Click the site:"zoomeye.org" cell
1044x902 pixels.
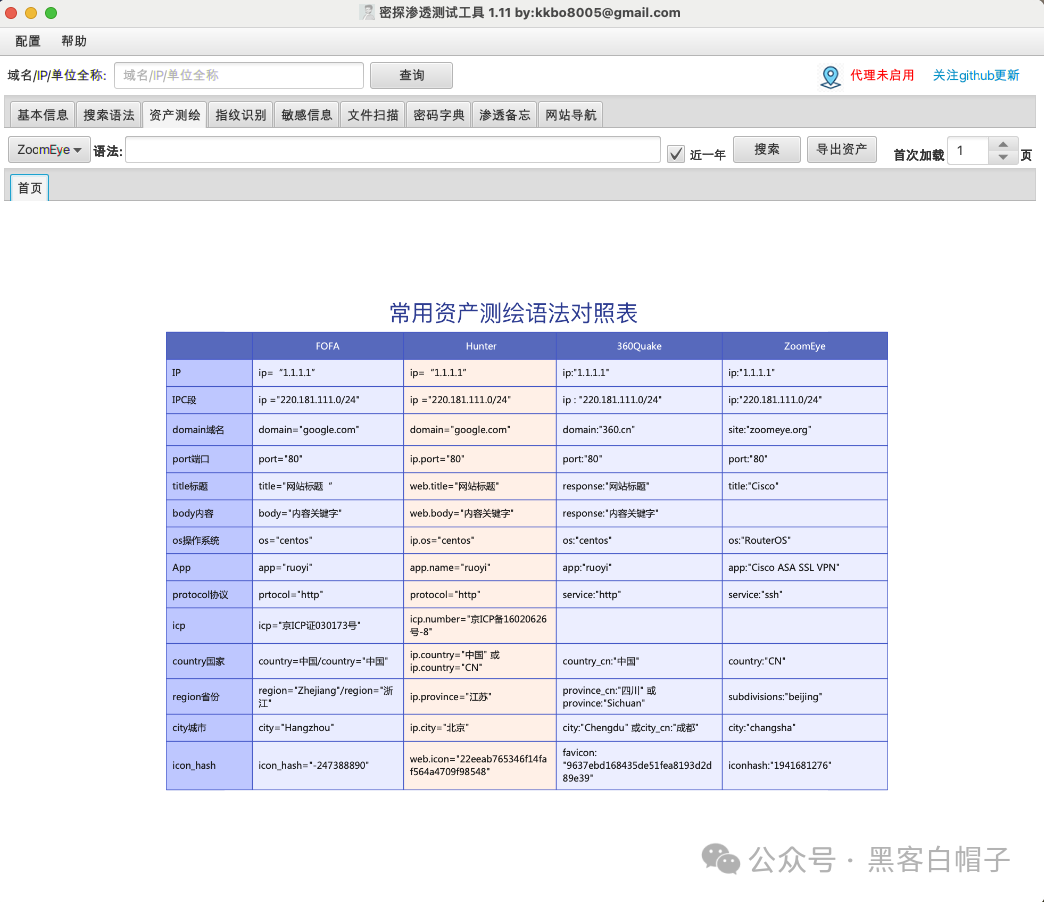pos(804,430)
